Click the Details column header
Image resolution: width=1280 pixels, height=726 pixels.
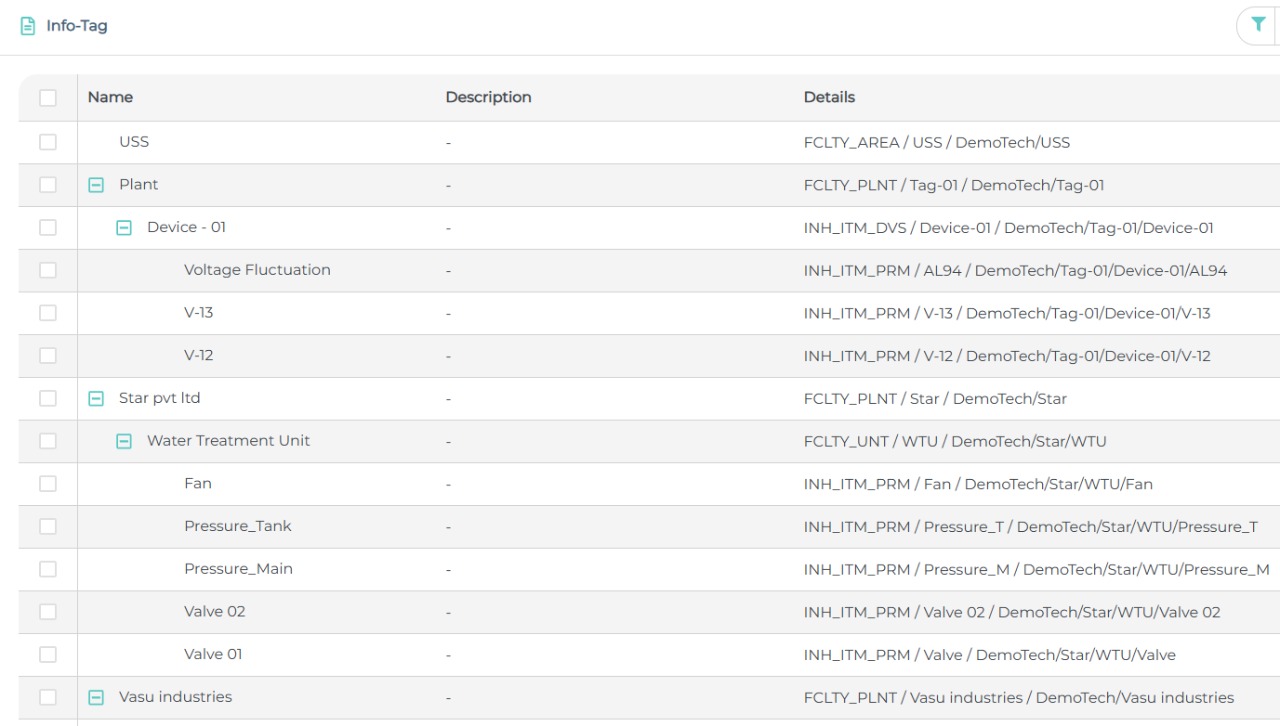(x=829, y=97)
